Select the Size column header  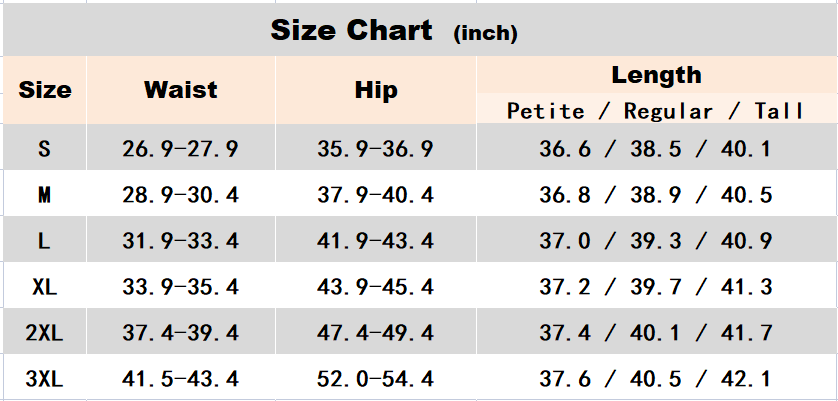tap(45, 90)
